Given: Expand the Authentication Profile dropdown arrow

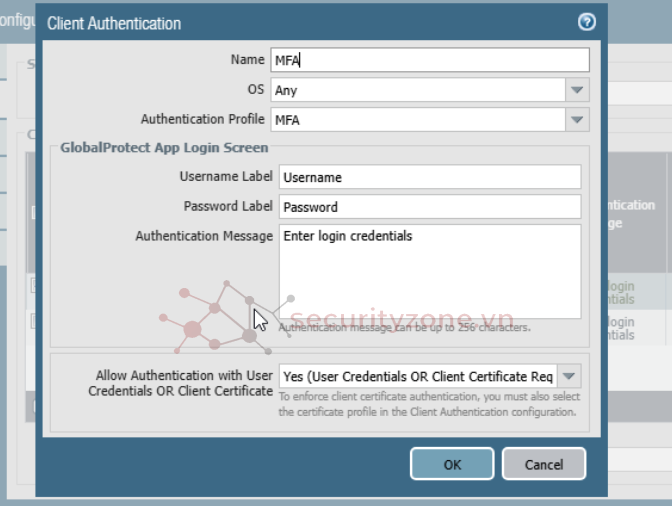Looking at the screenshot, I should click(577, 120).
